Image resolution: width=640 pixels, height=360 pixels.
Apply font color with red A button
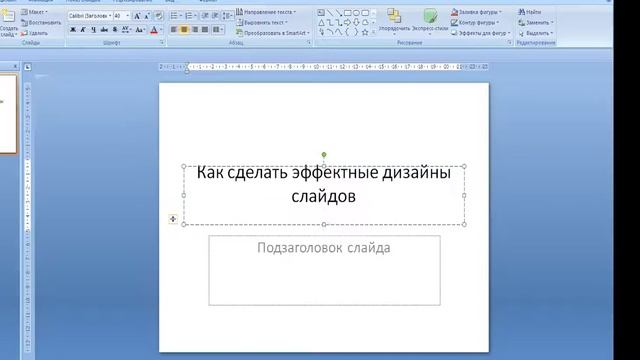click(x=154, y=29)
